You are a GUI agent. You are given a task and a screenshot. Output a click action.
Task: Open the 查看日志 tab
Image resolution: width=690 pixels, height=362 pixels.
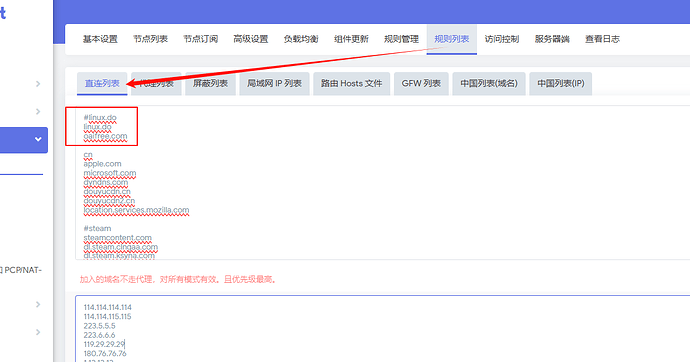pos(602,39)
